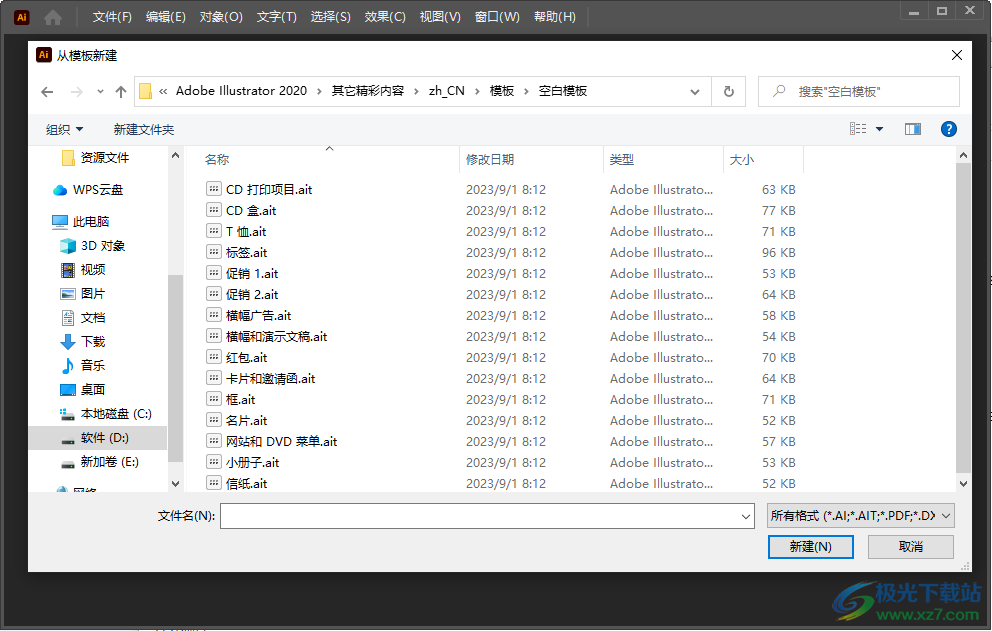Click the 新建(N) button
The image size is (992, 631).
click(x=810, y=547)
